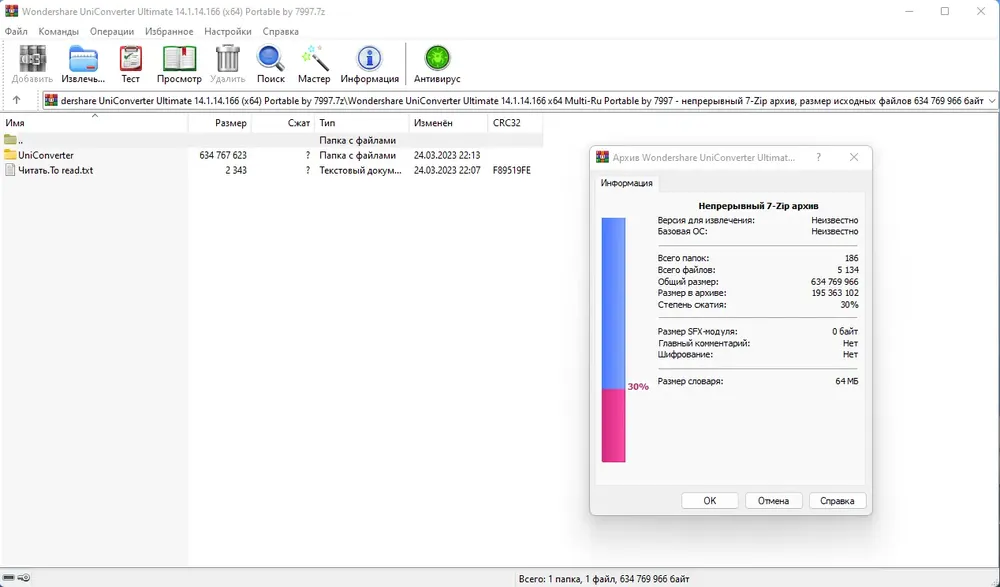Start the Антивирус scan icon
Screen dimensions: 1000x587
point(438,59)
